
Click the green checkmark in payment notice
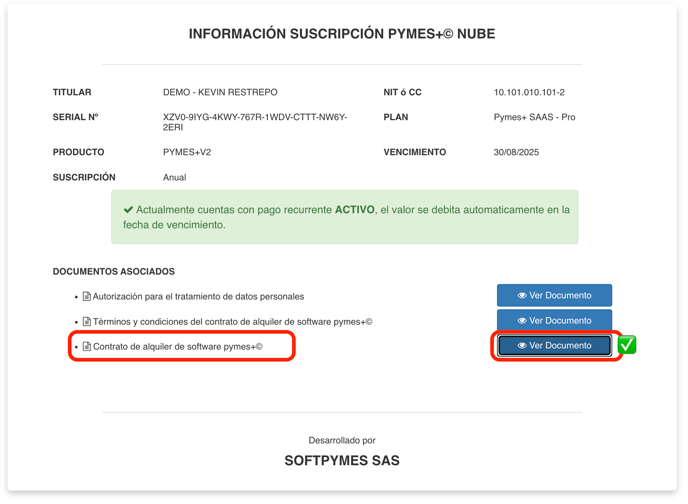pos(128,210)
